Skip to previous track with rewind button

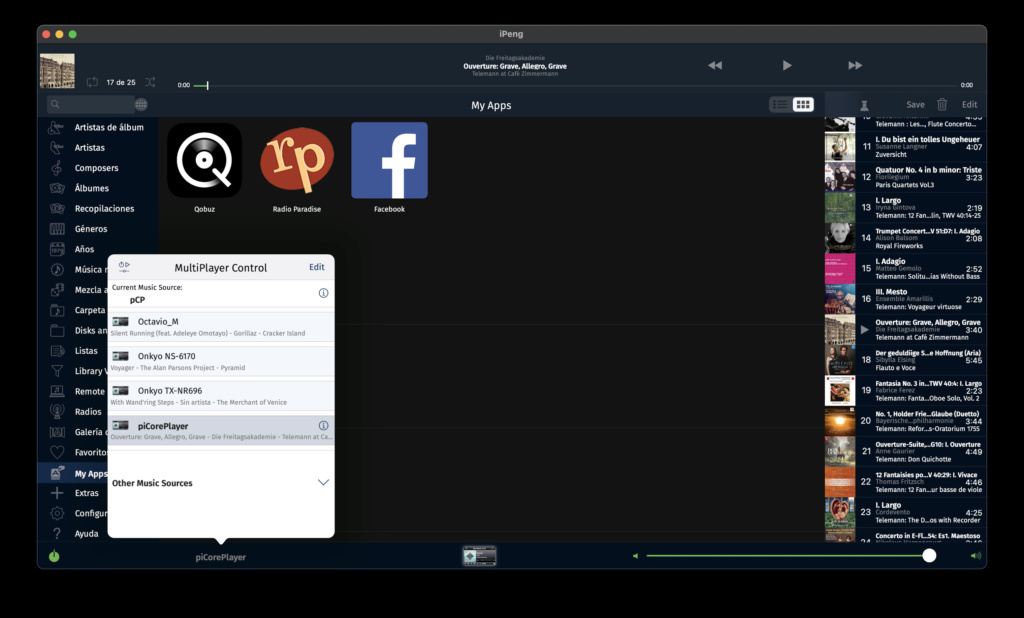[x=715, y=65]
